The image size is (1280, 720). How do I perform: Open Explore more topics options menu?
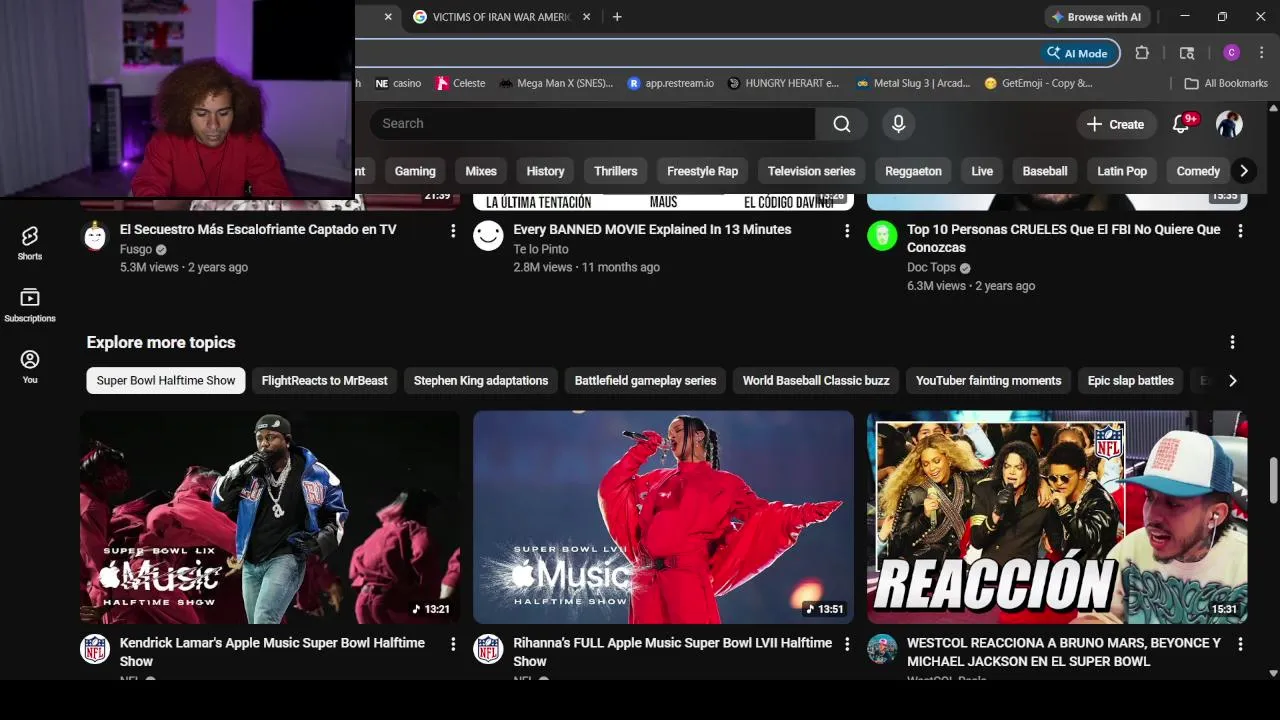tap(1232, 342)
